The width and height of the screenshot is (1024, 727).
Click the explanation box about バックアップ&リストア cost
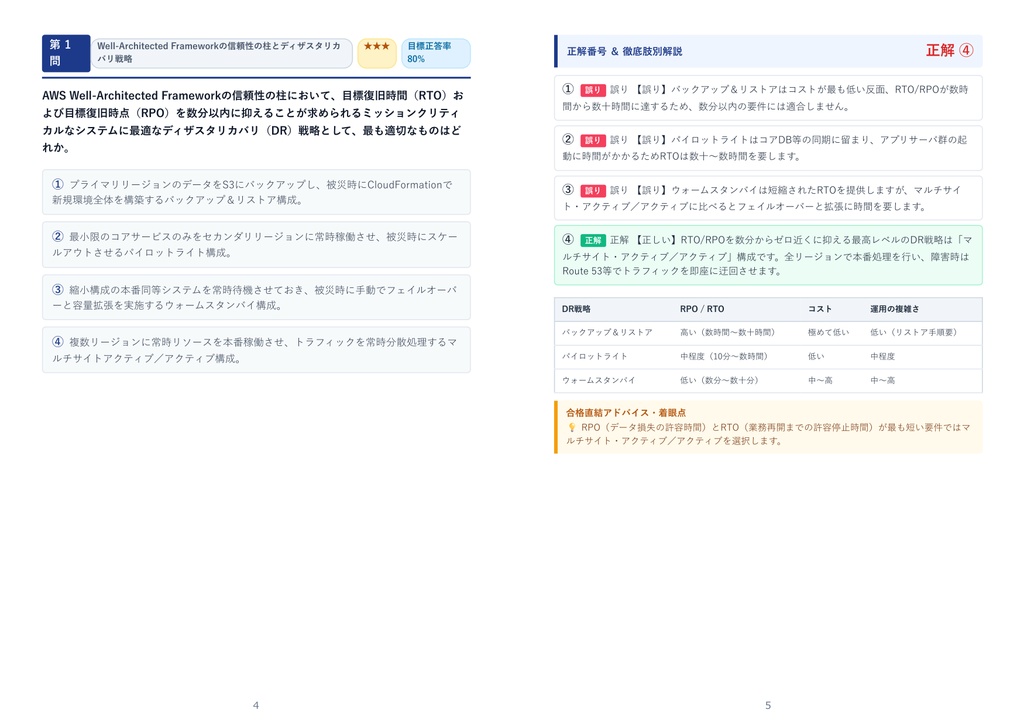point(768,98)
